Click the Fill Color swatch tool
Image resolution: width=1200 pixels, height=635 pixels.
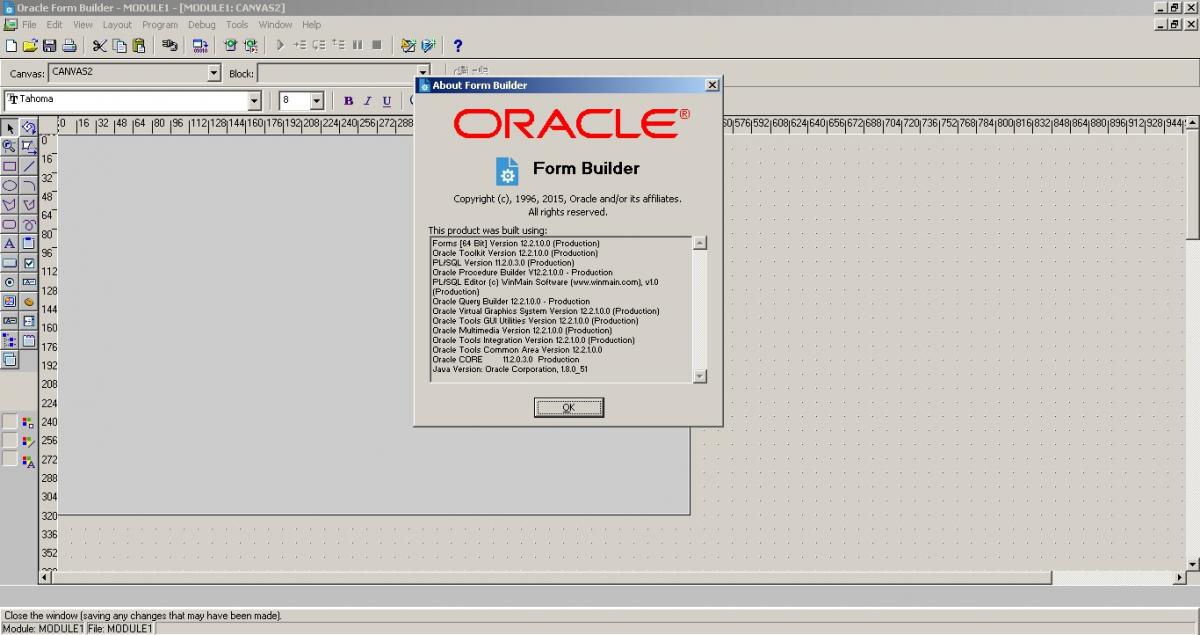27,422
